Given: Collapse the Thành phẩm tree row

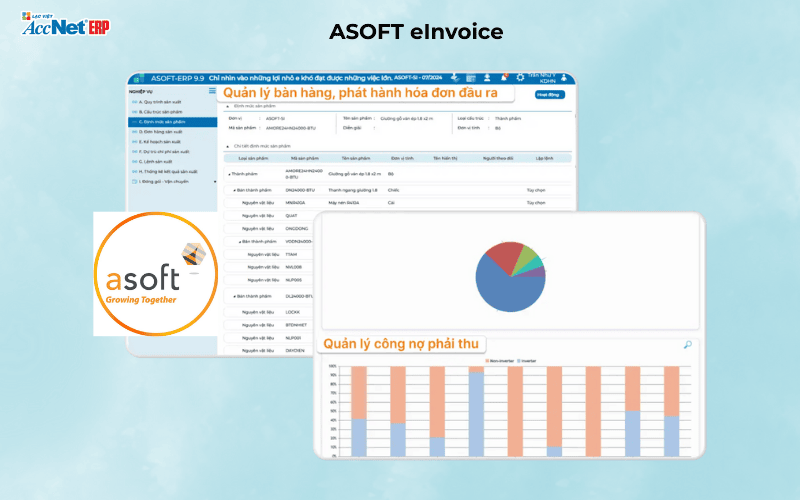Looking at the screenshot, I should (229, 174).
